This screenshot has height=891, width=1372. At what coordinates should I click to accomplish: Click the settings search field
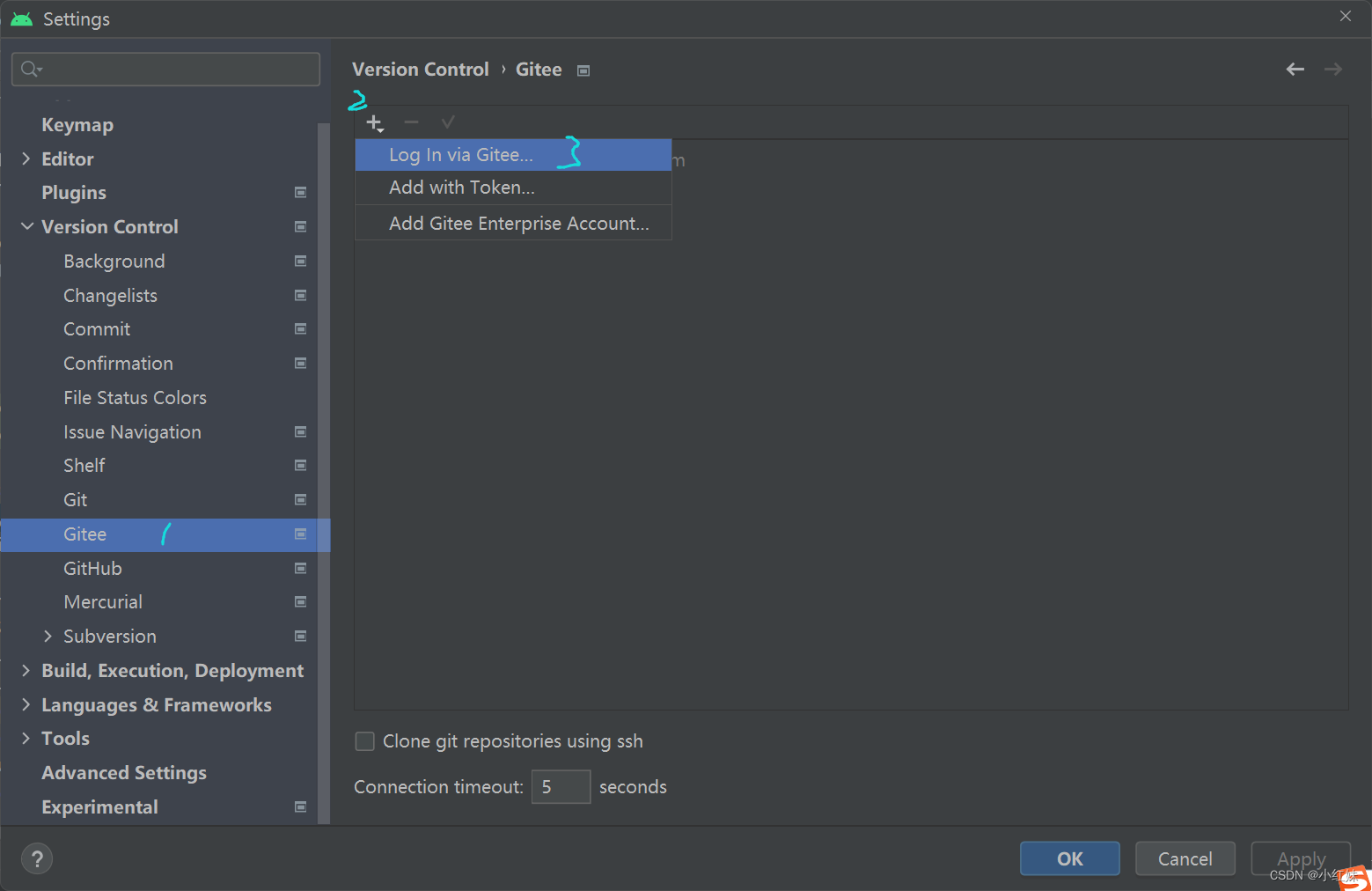coord(165,69)
